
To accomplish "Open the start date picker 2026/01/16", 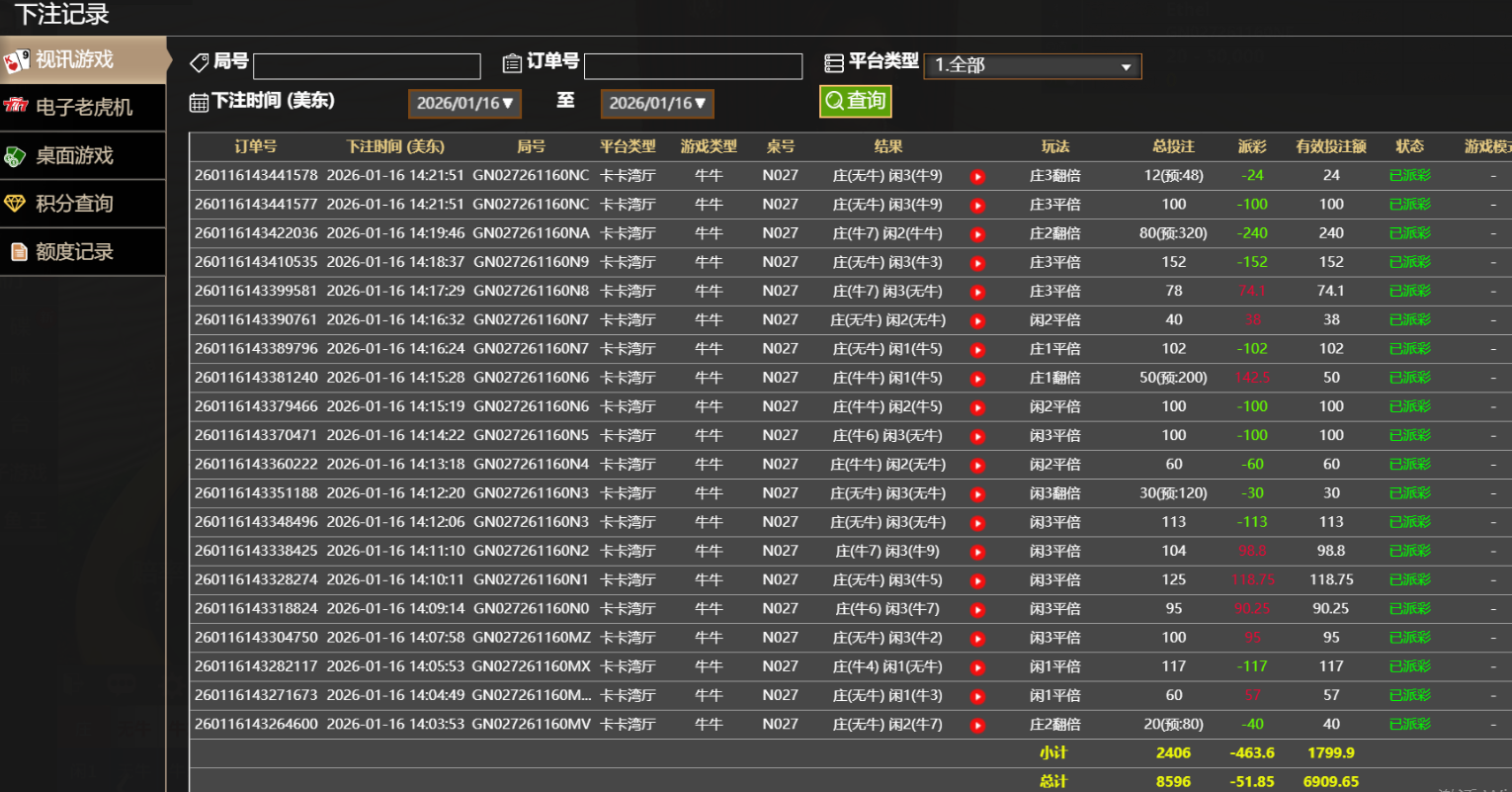I will [x=464, y=104].
